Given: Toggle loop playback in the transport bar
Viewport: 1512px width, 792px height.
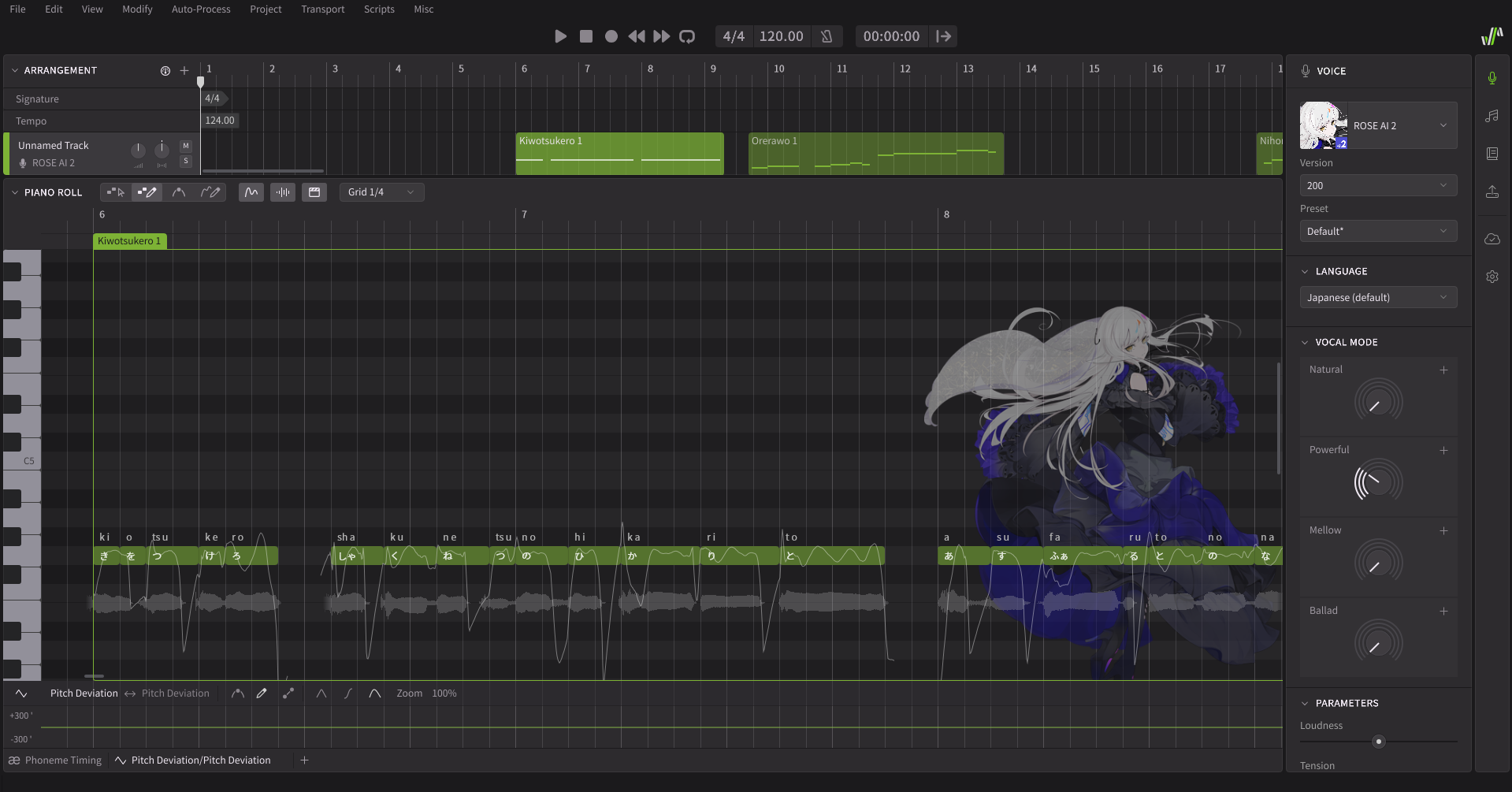Looking at the screenshot, I should tap(687, 36).
